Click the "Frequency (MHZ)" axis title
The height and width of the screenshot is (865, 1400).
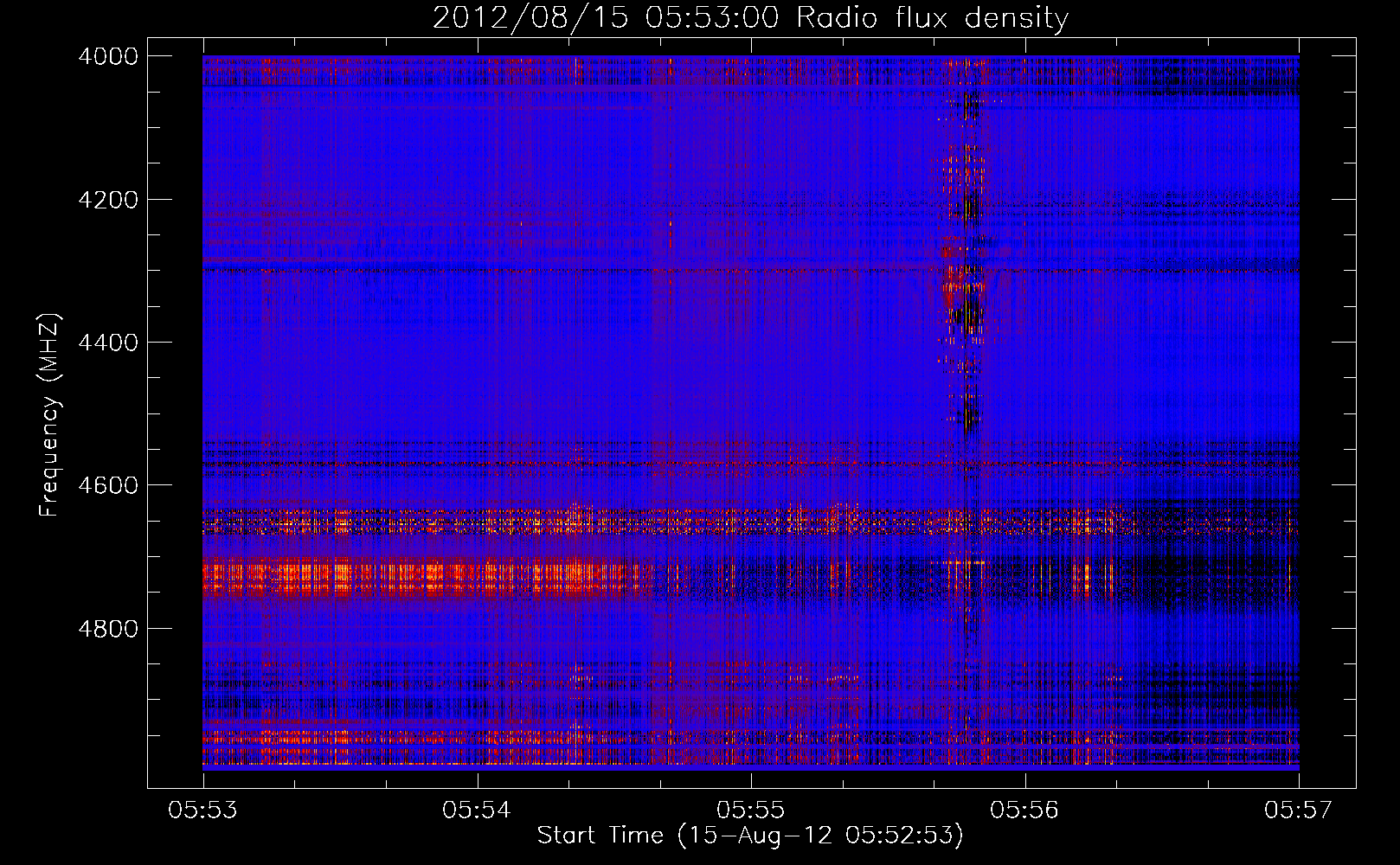point(50,415)
